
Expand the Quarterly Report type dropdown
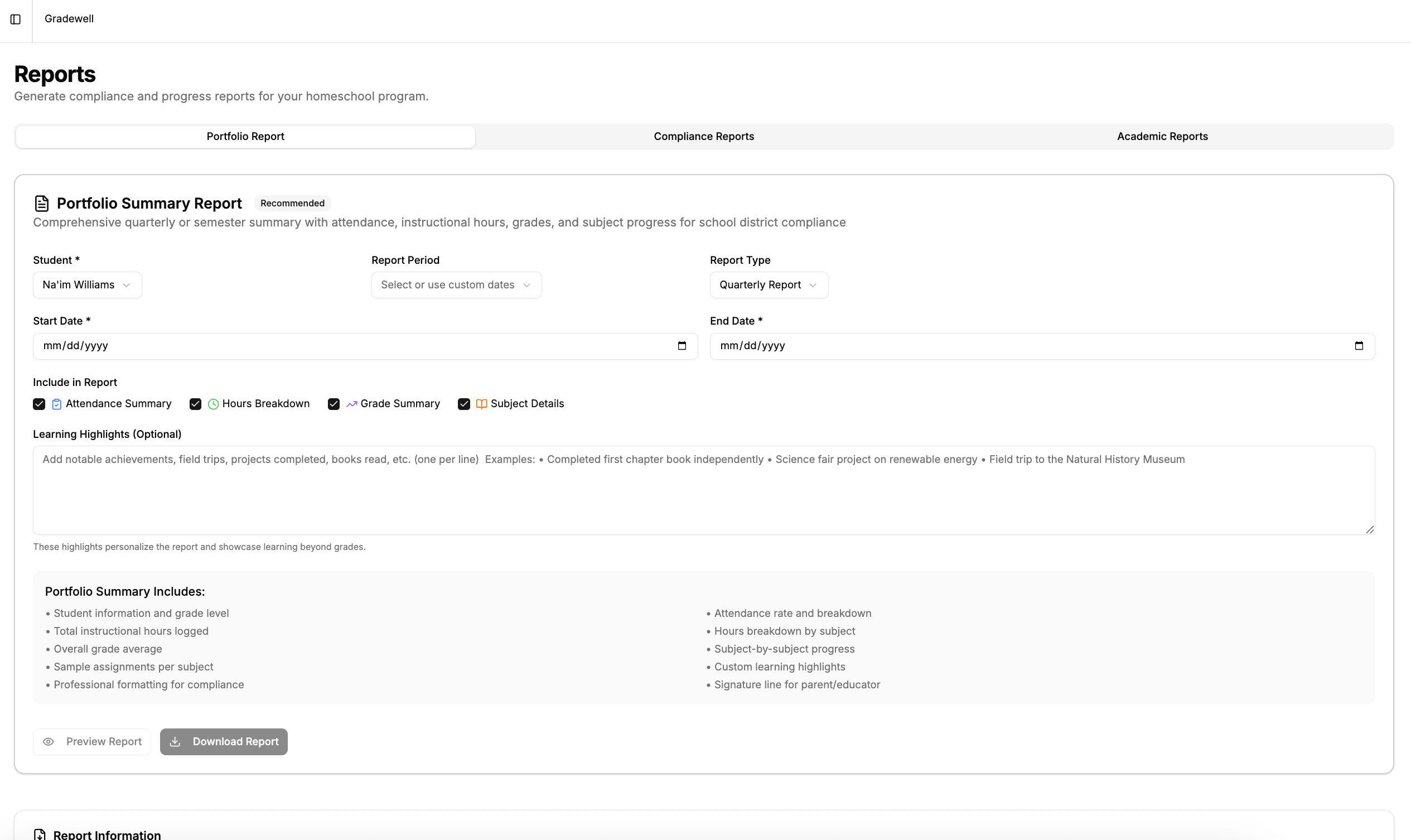pos(767,284)
